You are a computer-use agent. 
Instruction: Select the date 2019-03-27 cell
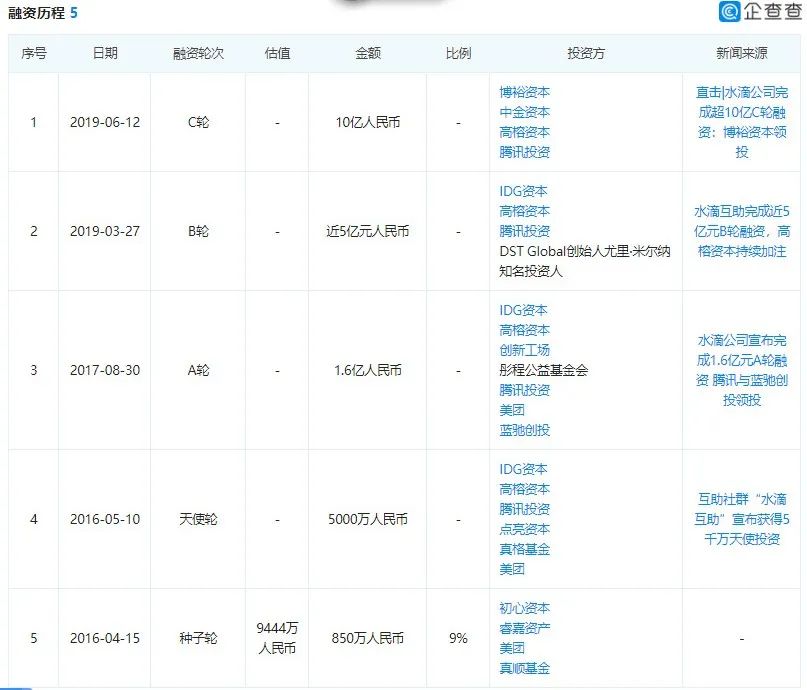[105, 231]
